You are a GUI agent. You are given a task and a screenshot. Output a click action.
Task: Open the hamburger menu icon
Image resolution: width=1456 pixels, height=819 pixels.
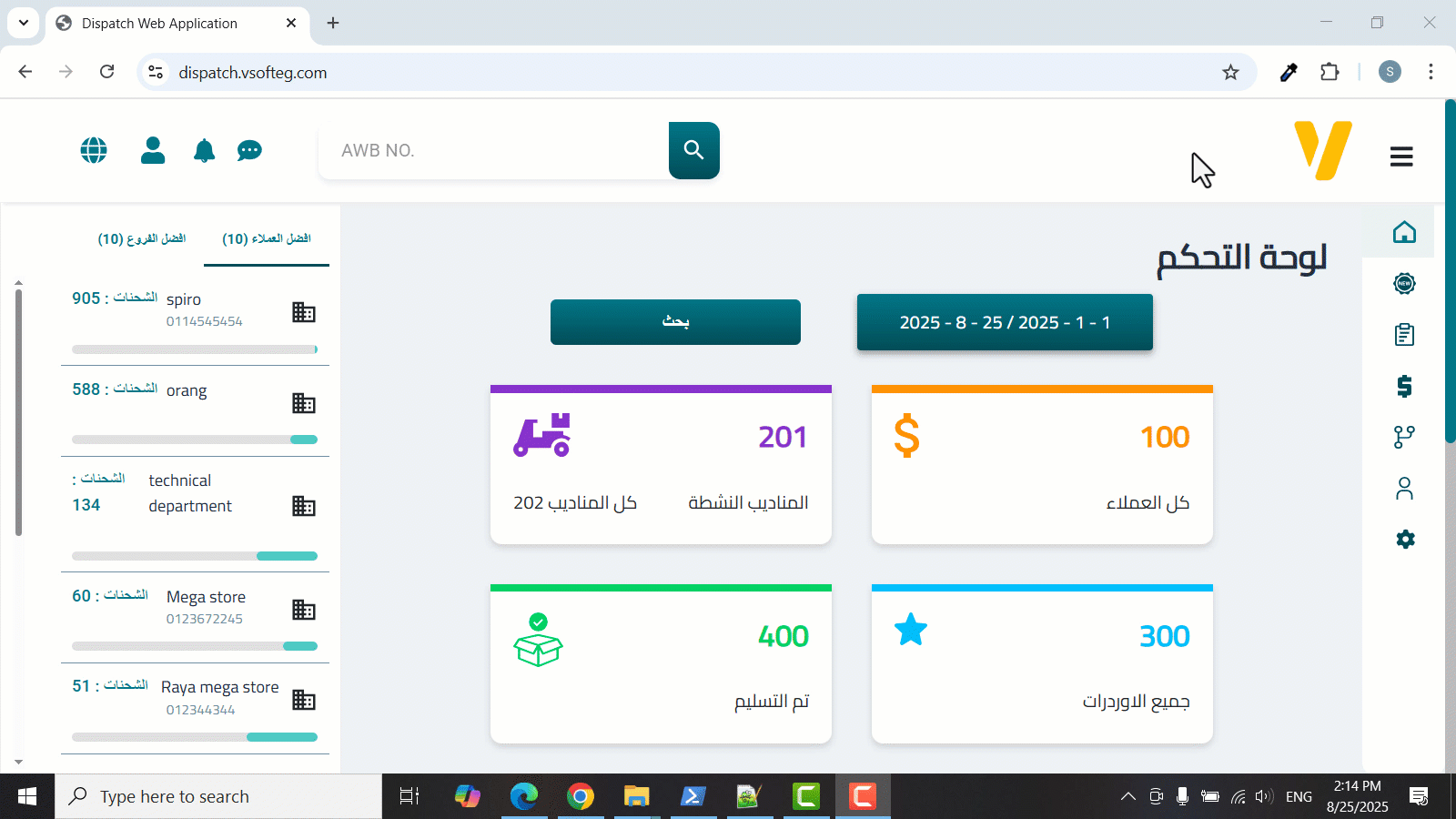coord(1400,157)
